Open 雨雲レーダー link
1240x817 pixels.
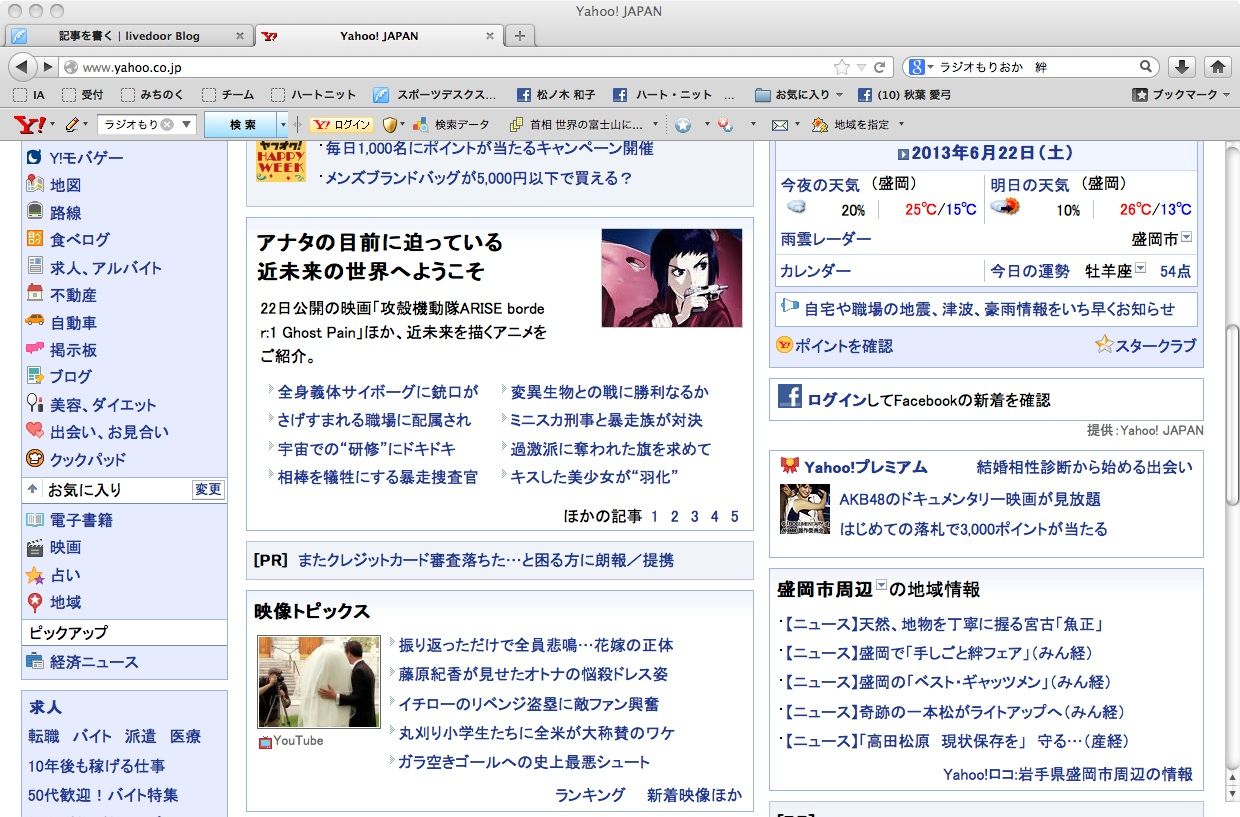point(826,239)
